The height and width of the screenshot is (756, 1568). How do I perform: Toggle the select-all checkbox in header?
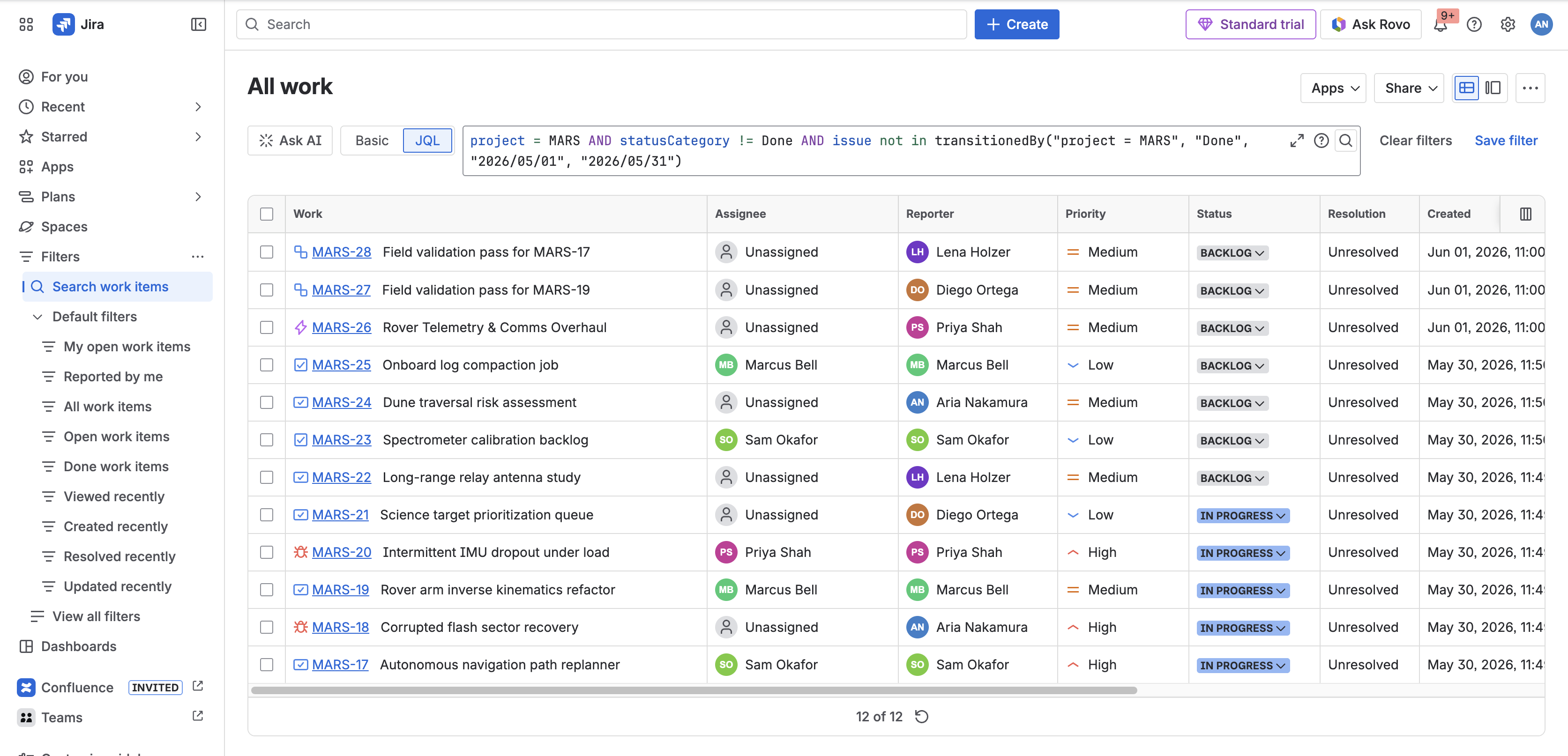(267, 214)
